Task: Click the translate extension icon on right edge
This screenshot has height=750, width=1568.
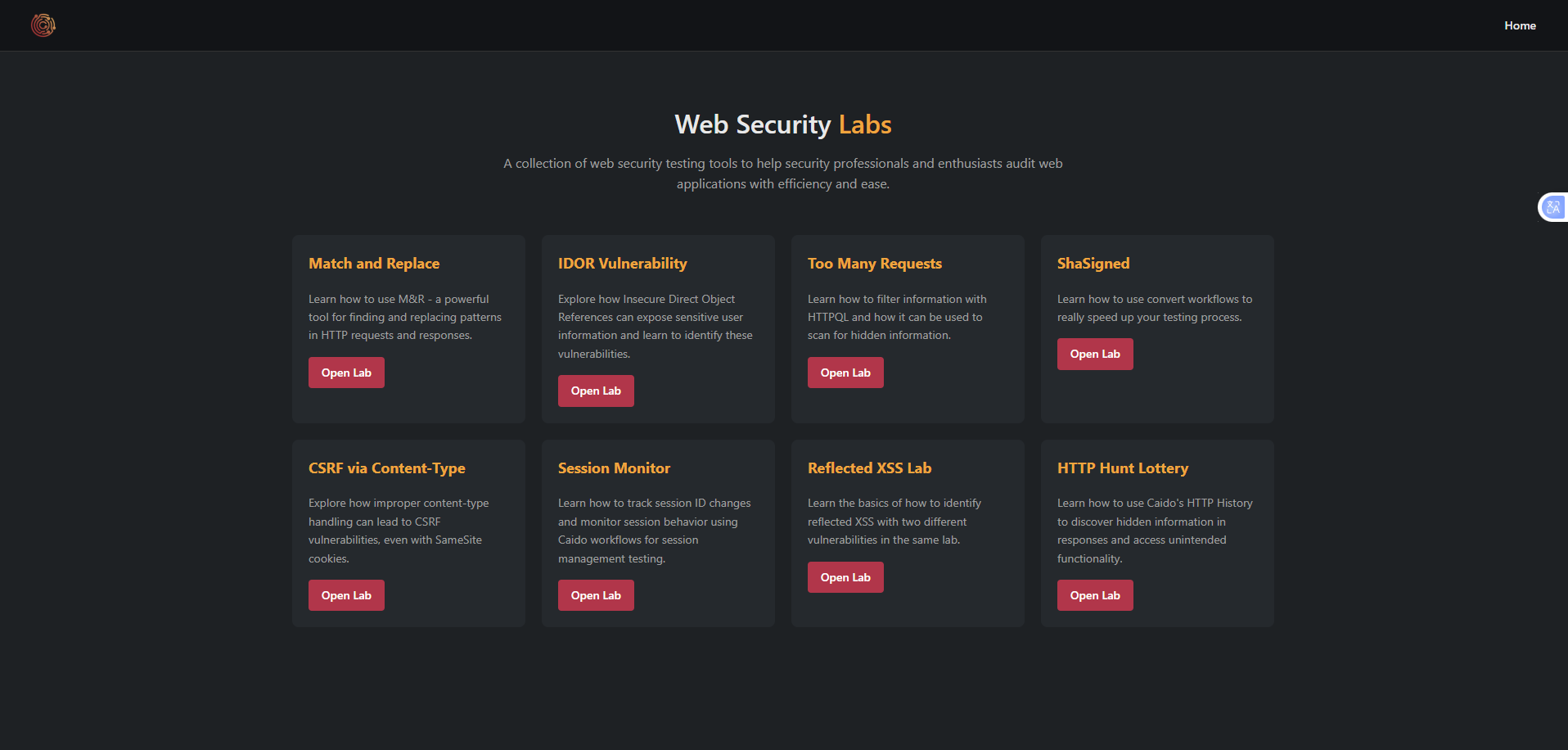Action: pyautogui.click(x=1552, y=207)
